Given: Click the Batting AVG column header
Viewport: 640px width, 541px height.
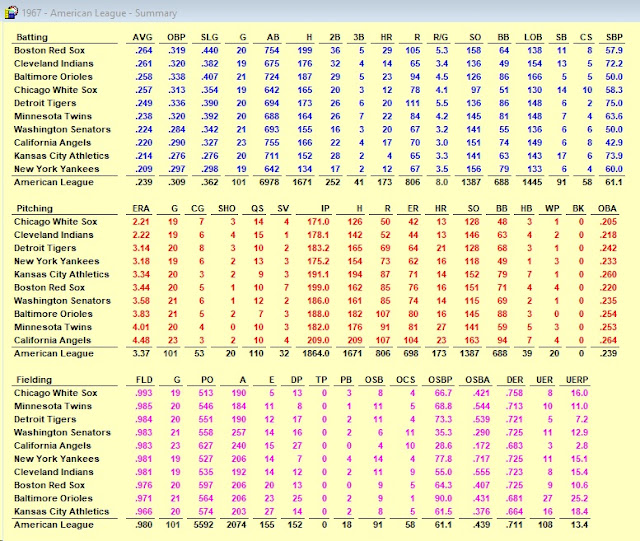Looking at the screenshot, I should (142, 37).
